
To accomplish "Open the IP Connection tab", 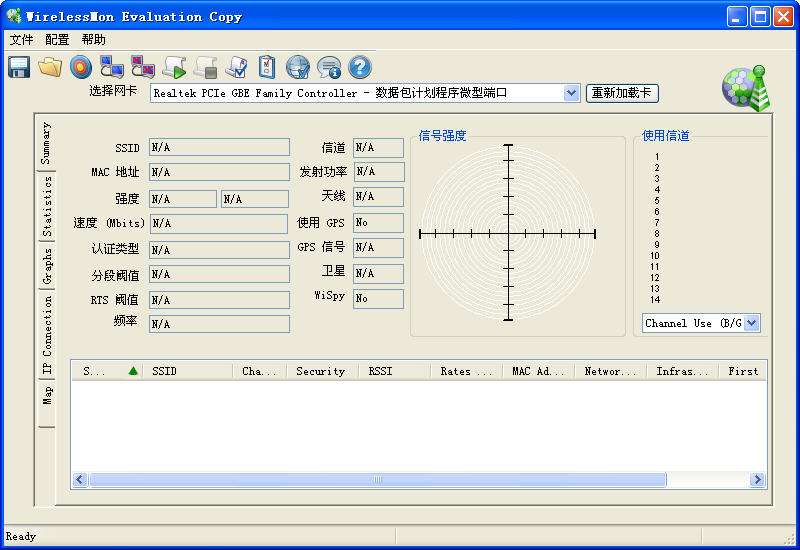I will point(46,334).
